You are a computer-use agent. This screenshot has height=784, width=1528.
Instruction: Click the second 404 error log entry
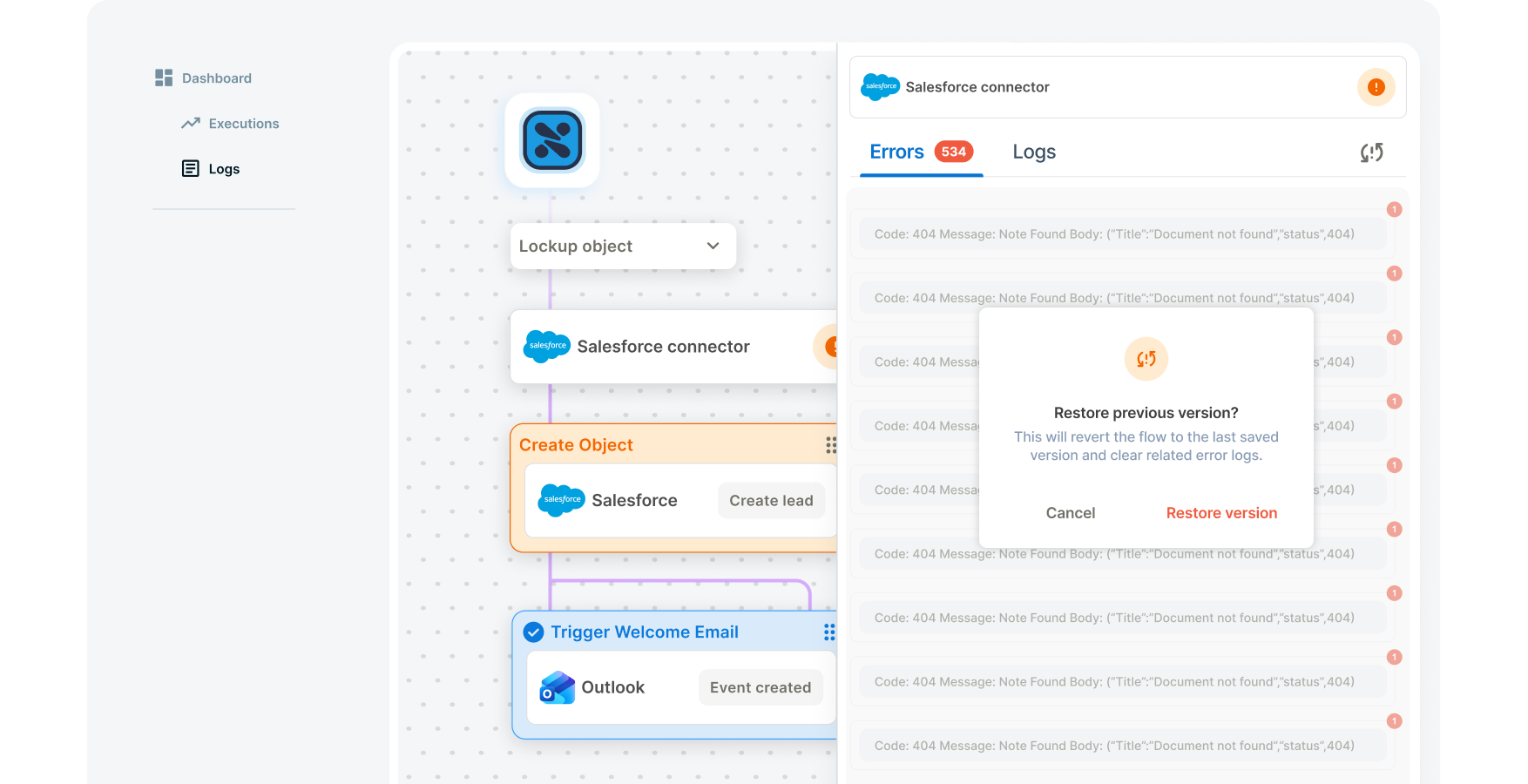[x=1122, y=298]
